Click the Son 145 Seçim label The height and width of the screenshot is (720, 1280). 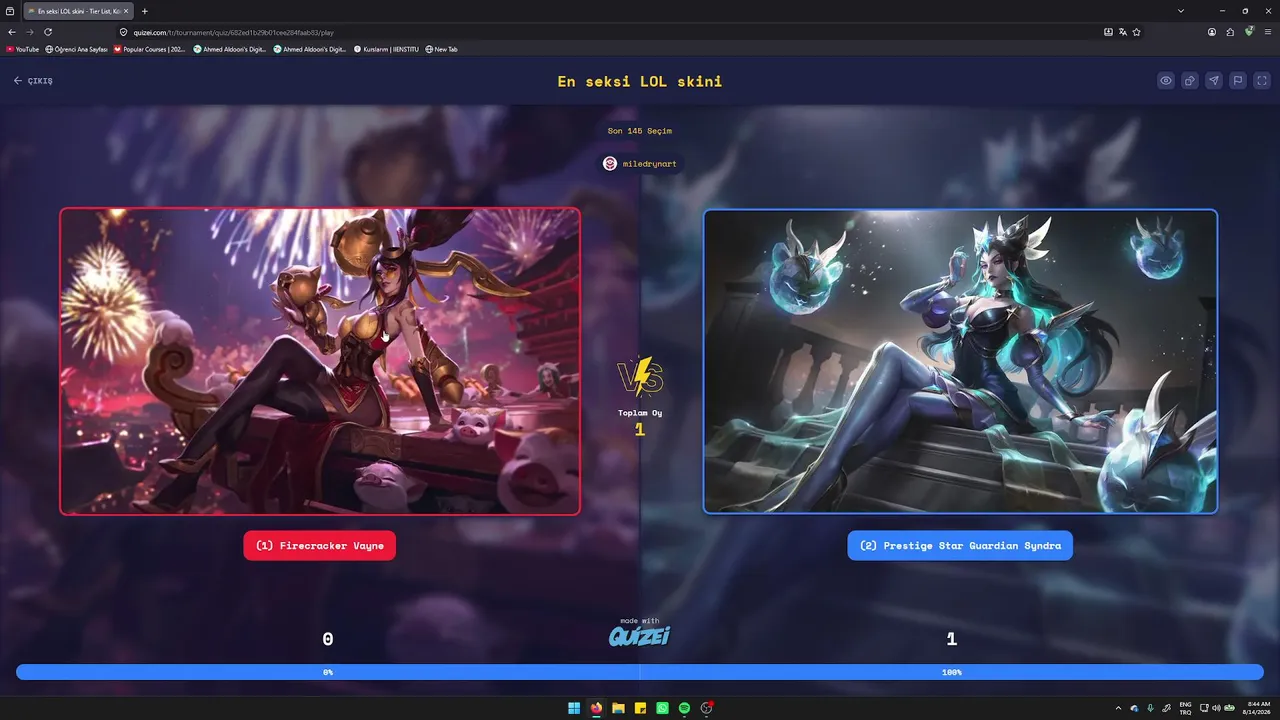point(640,131)
